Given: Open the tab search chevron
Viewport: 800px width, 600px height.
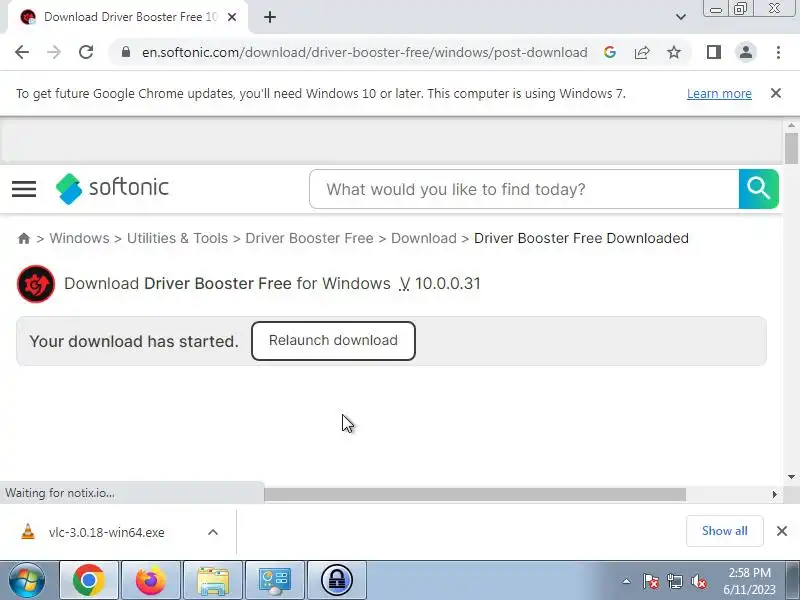Looking at the screenshot, I should tap(681, 17).
